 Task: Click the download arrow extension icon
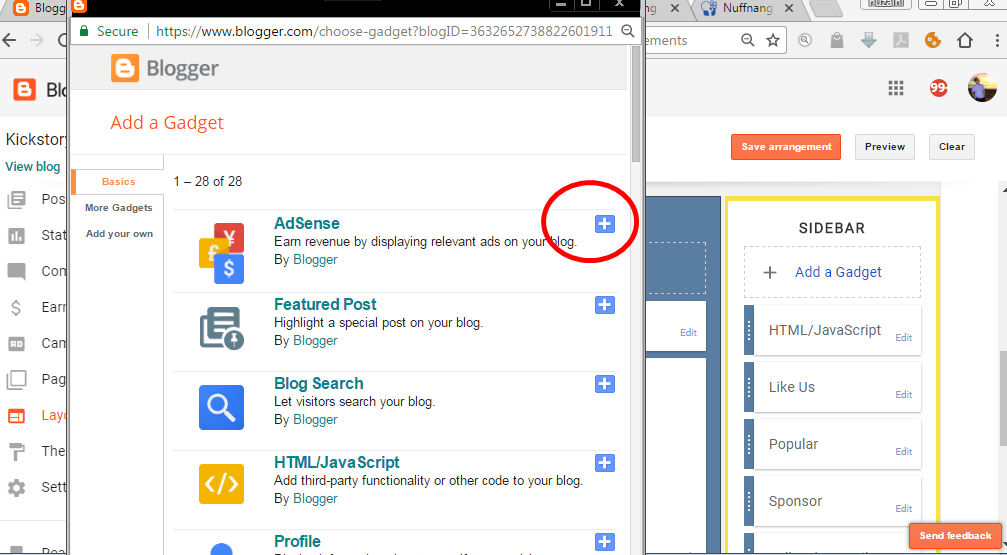point(868,40)
